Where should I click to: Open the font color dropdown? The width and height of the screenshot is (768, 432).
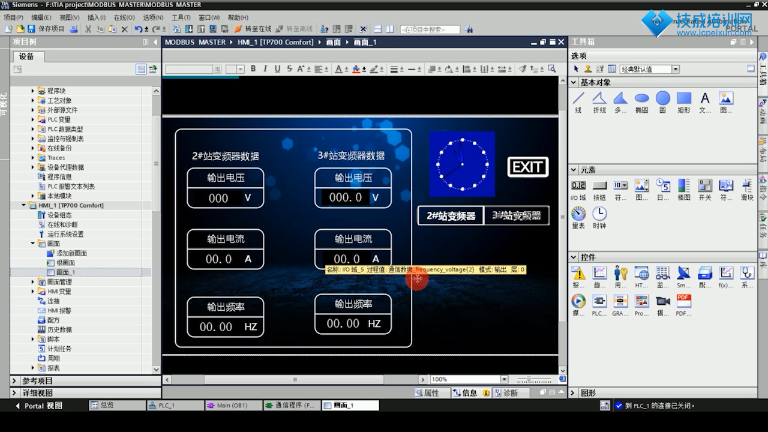(346, 70)
